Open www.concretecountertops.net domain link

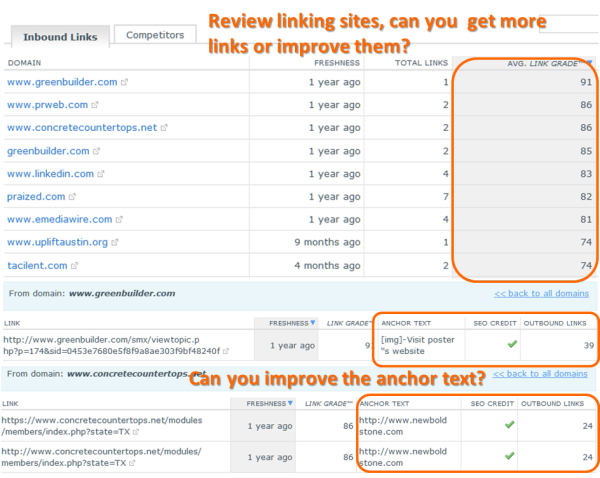[82, 127]
